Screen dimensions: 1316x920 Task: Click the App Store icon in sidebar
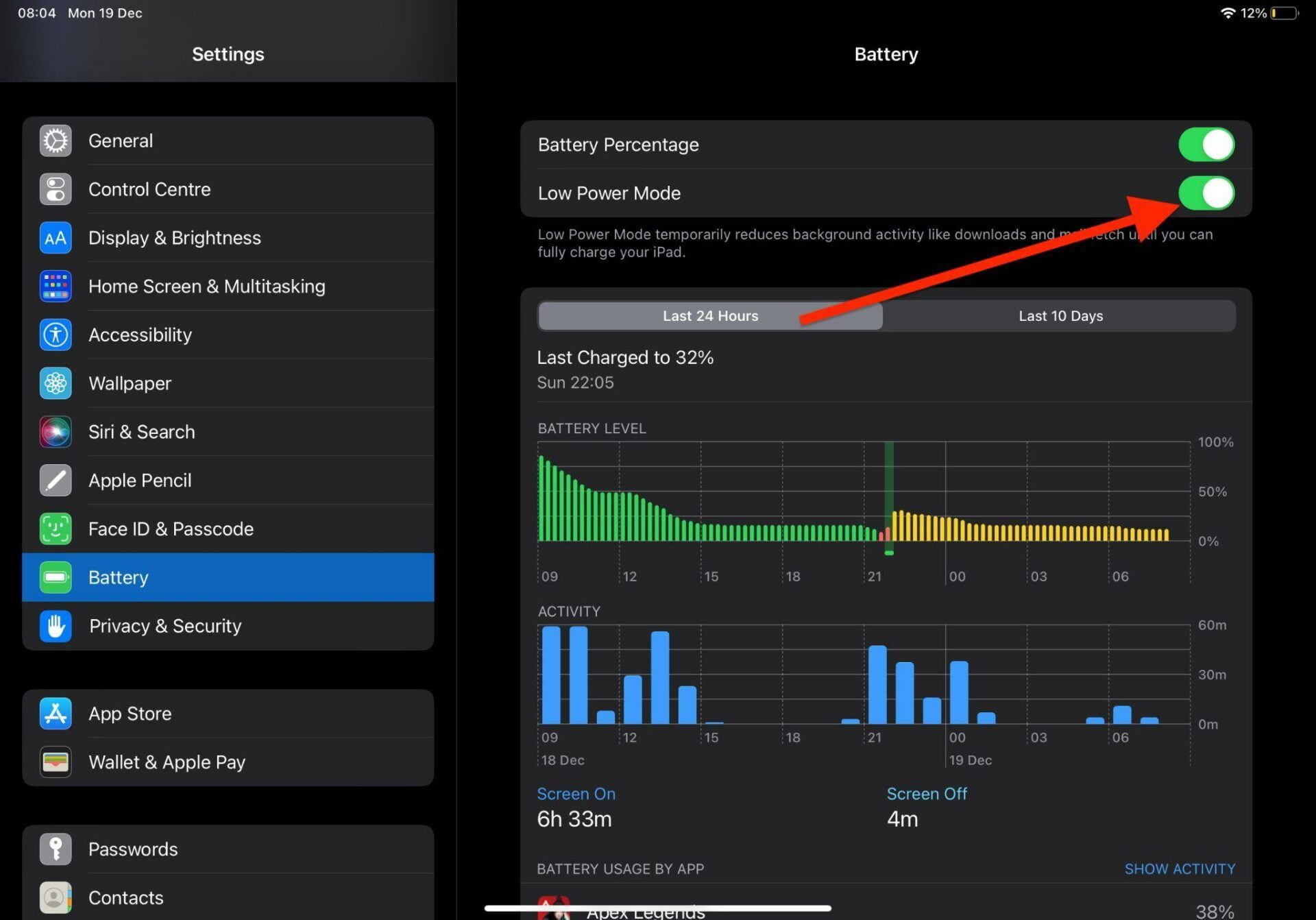tap(55, 713)
